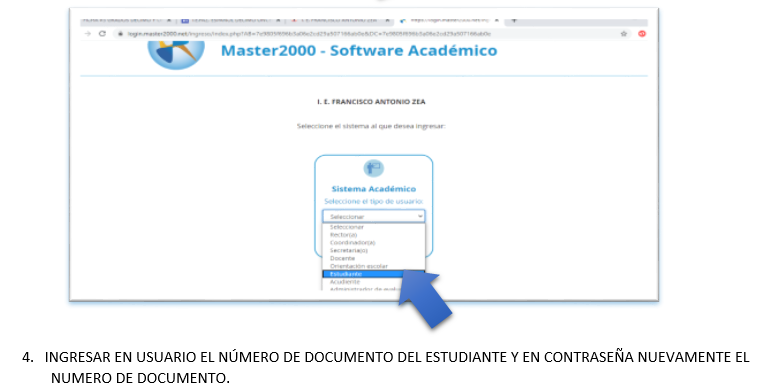Click the Sistema Académico teacher icon
Image resolution: width=767 pixels, height=391 pixels.
[x=374, y=168]
